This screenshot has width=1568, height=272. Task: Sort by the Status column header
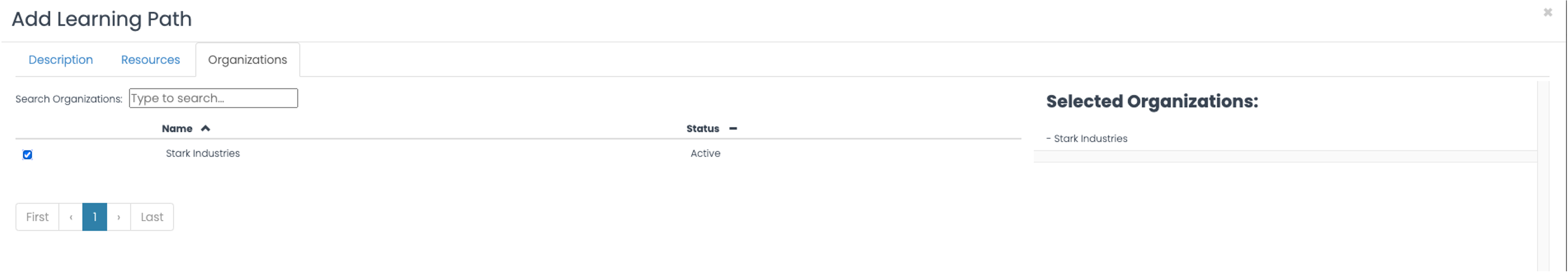point(703,128)
